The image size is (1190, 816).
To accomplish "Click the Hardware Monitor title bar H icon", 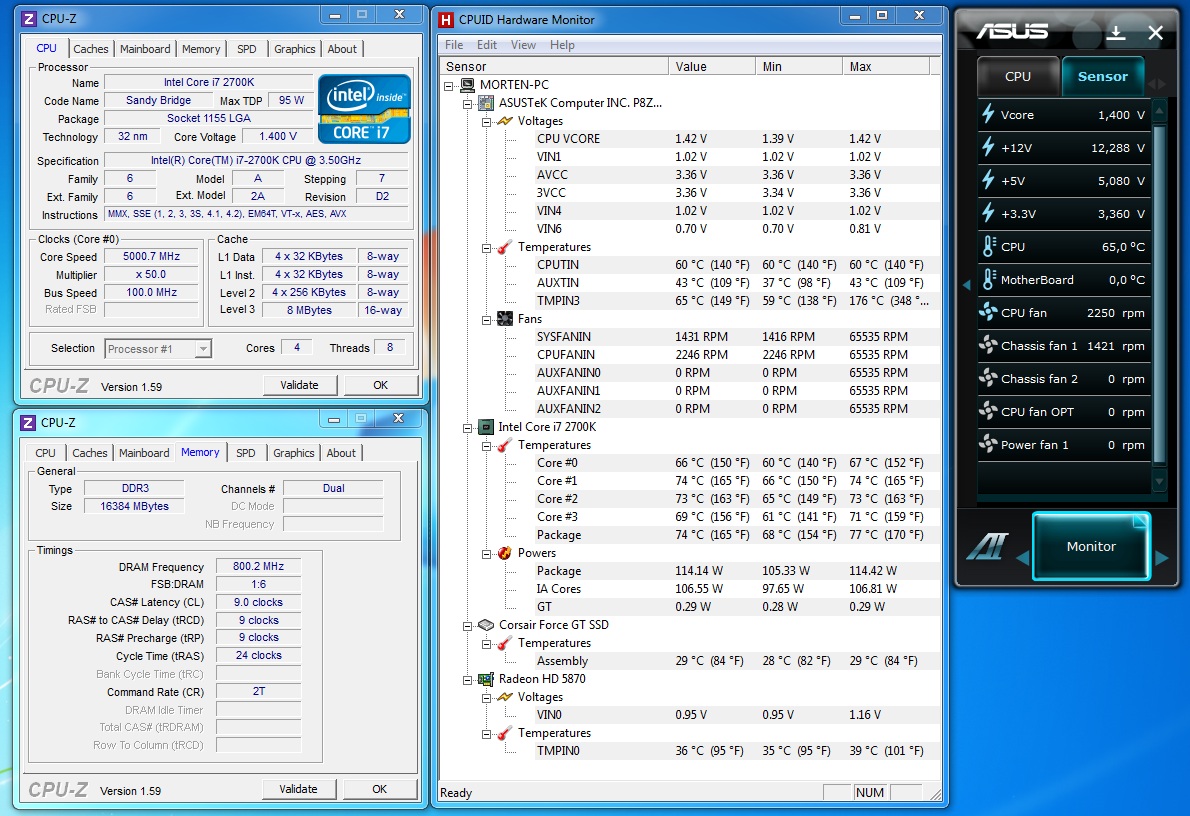I will click(446, 20).
